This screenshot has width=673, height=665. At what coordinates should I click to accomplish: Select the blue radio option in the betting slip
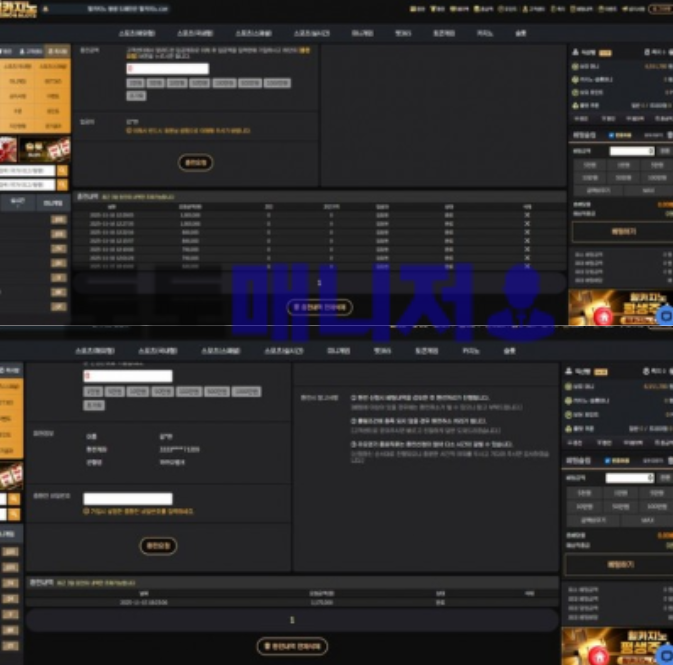point(611,135)
